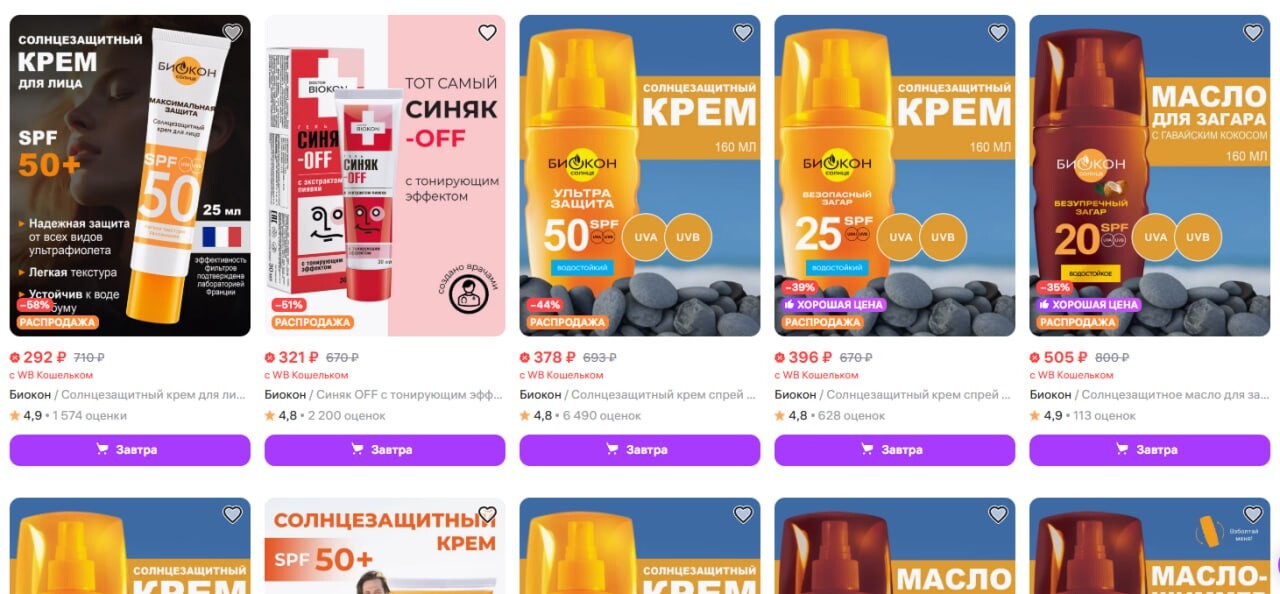Add the 292 ₽ face cream to cart
This screenshot has width=1280, height=594.
tap(130, 450)
